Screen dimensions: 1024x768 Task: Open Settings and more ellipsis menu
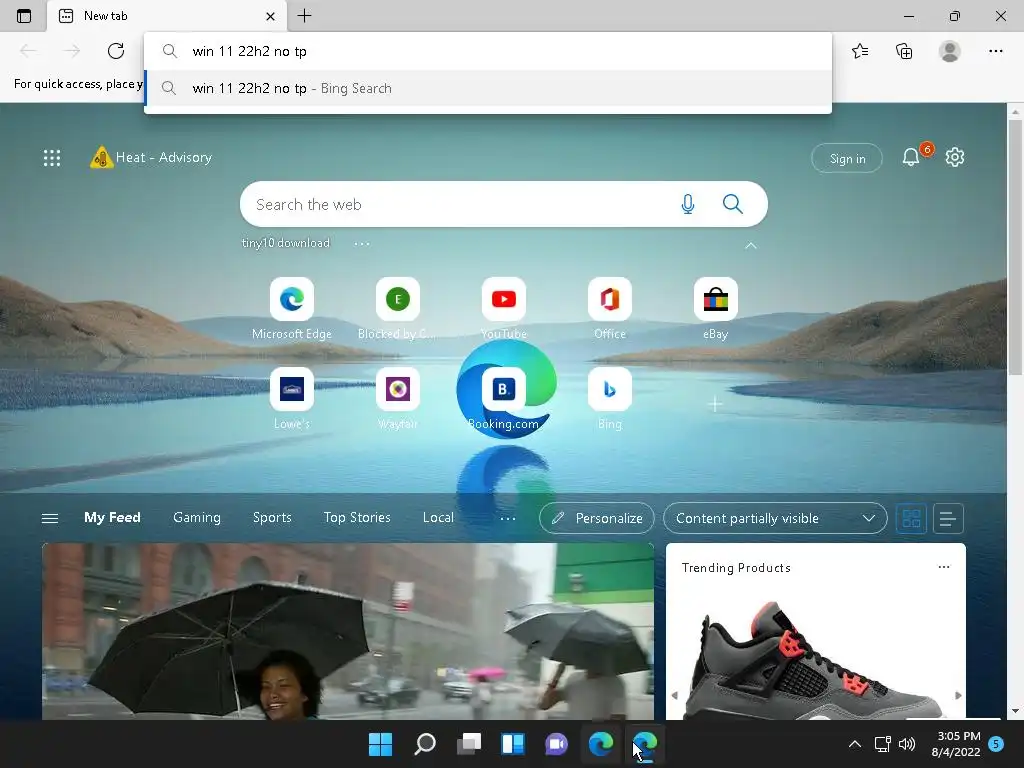(995, 51)
